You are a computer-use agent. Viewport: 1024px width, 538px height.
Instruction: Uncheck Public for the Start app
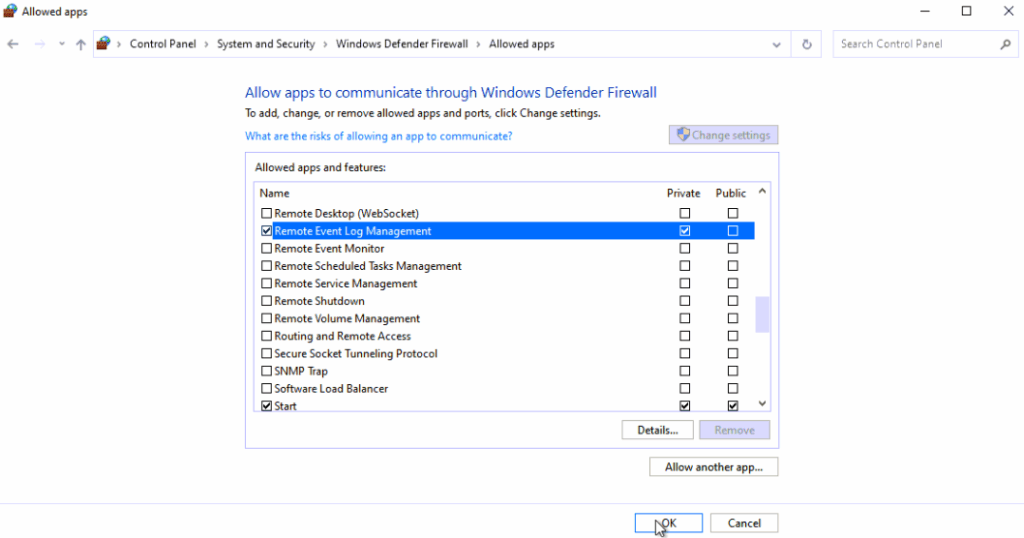coord(733,406)
